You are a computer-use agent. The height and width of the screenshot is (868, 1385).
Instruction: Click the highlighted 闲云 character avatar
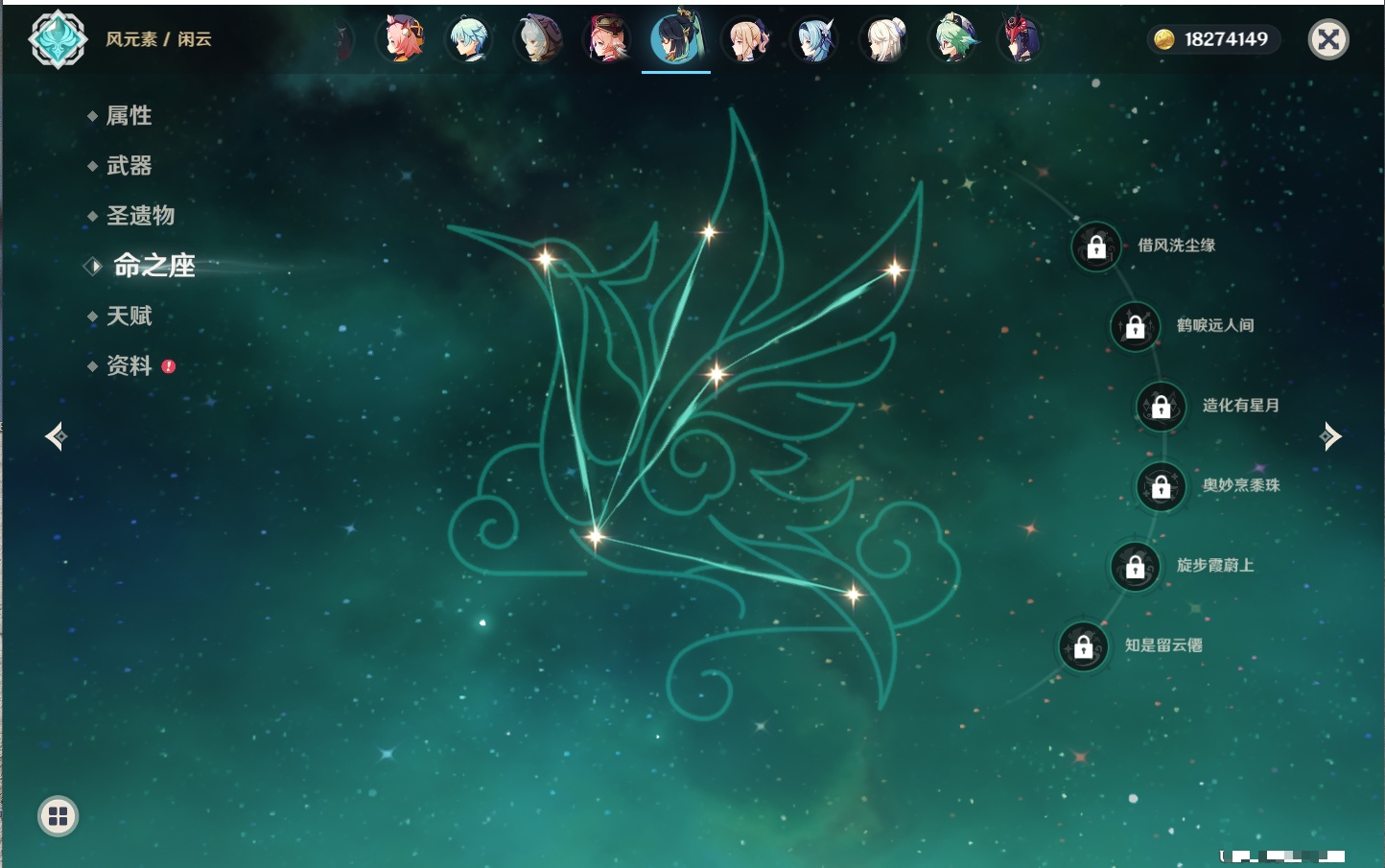click(676, 38)
